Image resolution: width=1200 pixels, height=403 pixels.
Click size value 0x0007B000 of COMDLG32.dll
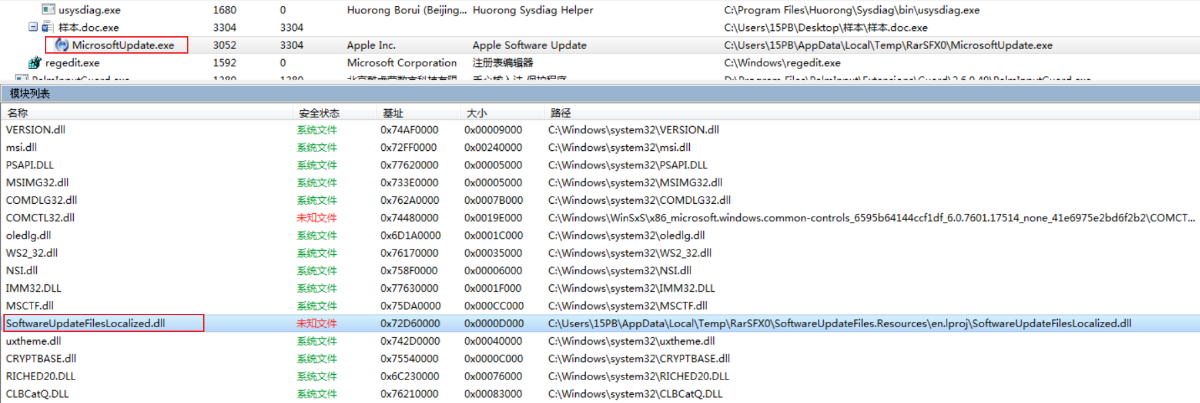pos(493,200)
